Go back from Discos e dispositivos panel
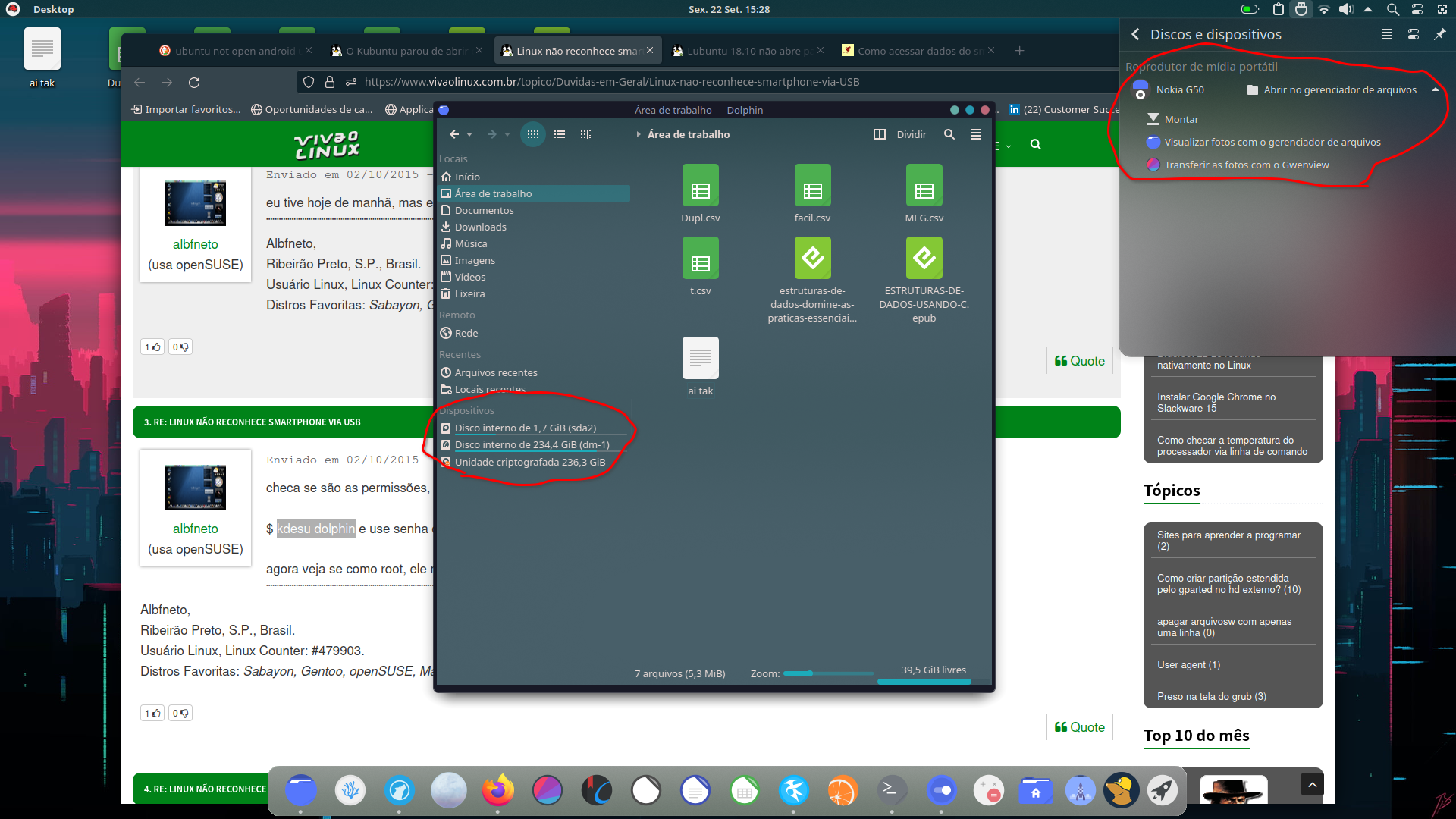Viewport: 1456px width, 819px height. tap(1135, 34)
